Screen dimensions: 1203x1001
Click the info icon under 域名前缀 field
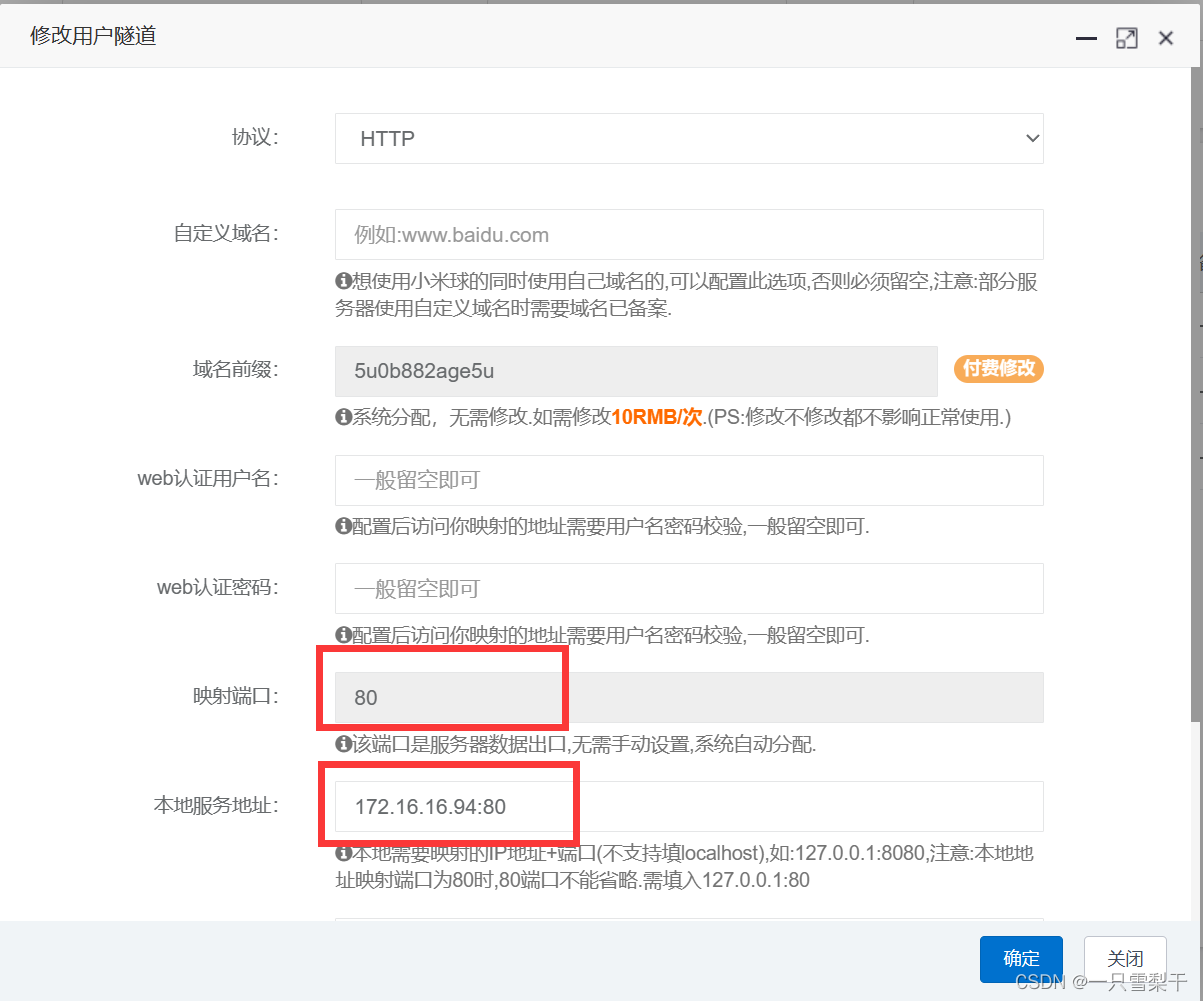[x=342, y=417]
